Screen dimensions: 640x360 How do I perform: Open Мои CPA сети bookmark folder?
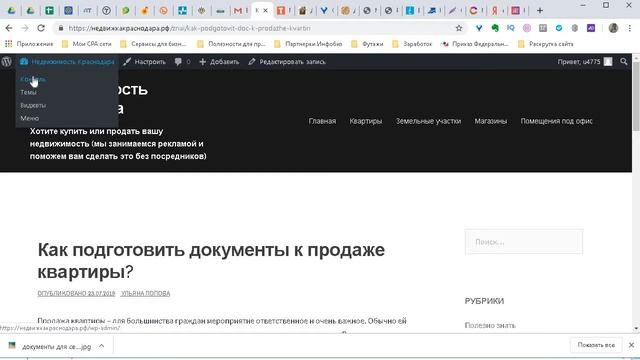87,44
